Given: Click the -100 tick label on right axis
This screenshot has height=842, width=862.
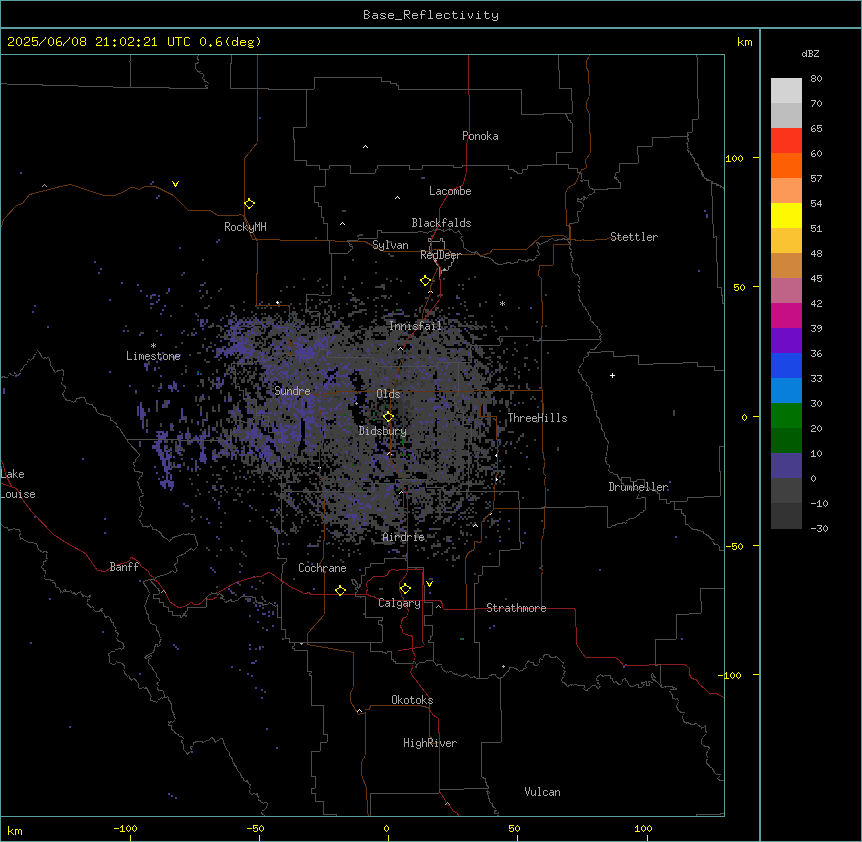Looking at the screenshot, I should coord(731,675).
